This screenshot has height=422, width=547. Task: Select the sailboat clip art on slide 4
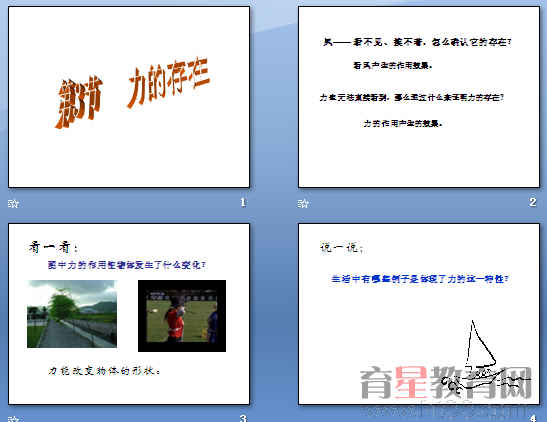[485, 356]
